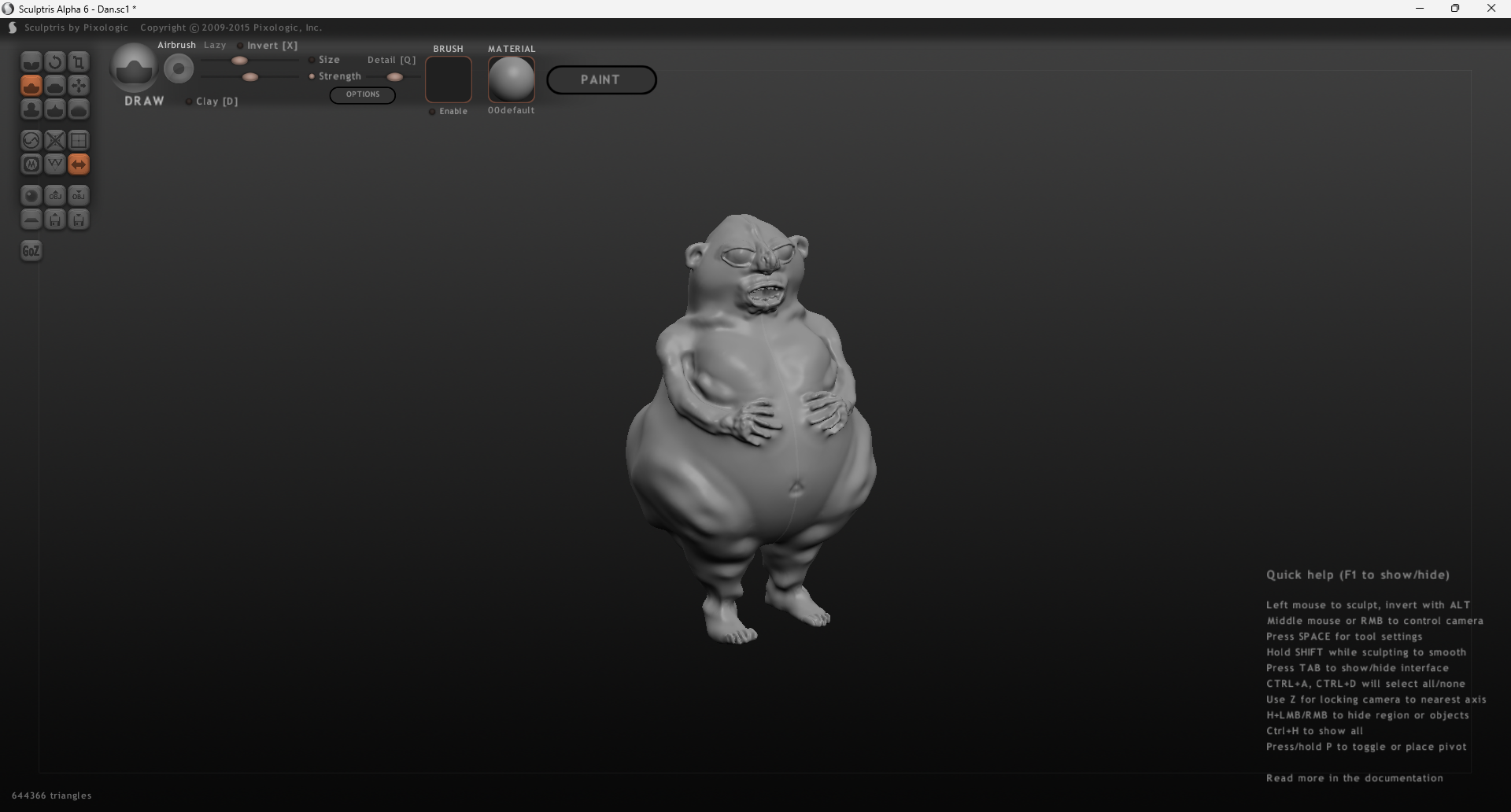Select the Smooth brush tool
Viewport: 1511px width, 812px height.
(x=79, y=109)
